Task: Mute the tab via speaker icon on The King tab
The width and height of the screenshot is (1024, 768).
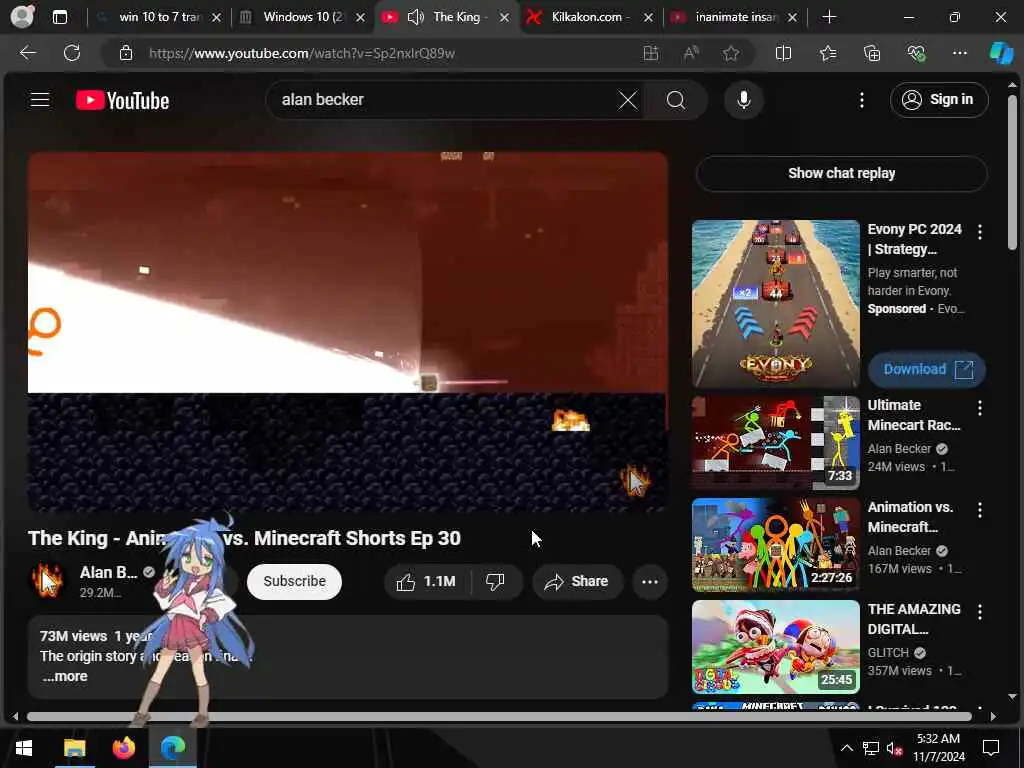Action: (416, 17)
